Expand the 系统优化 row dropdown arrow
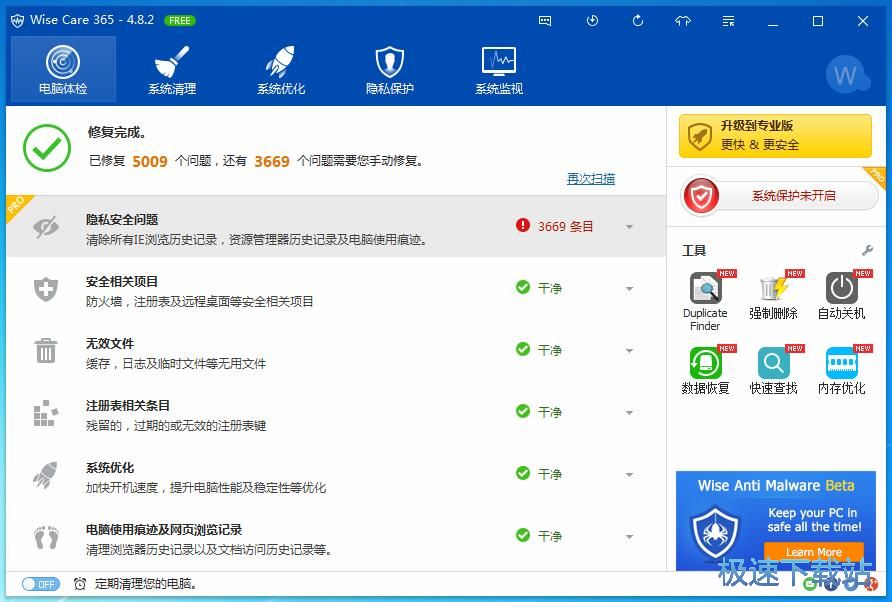This screenshot has height=602, width=892. (629, 475)
